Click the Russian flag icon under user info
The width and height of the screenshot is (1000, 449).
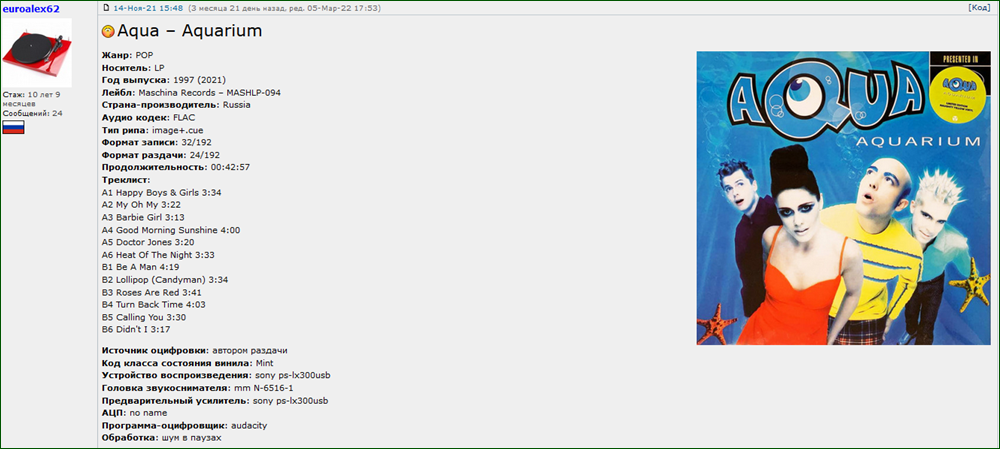tap(13, 128)
